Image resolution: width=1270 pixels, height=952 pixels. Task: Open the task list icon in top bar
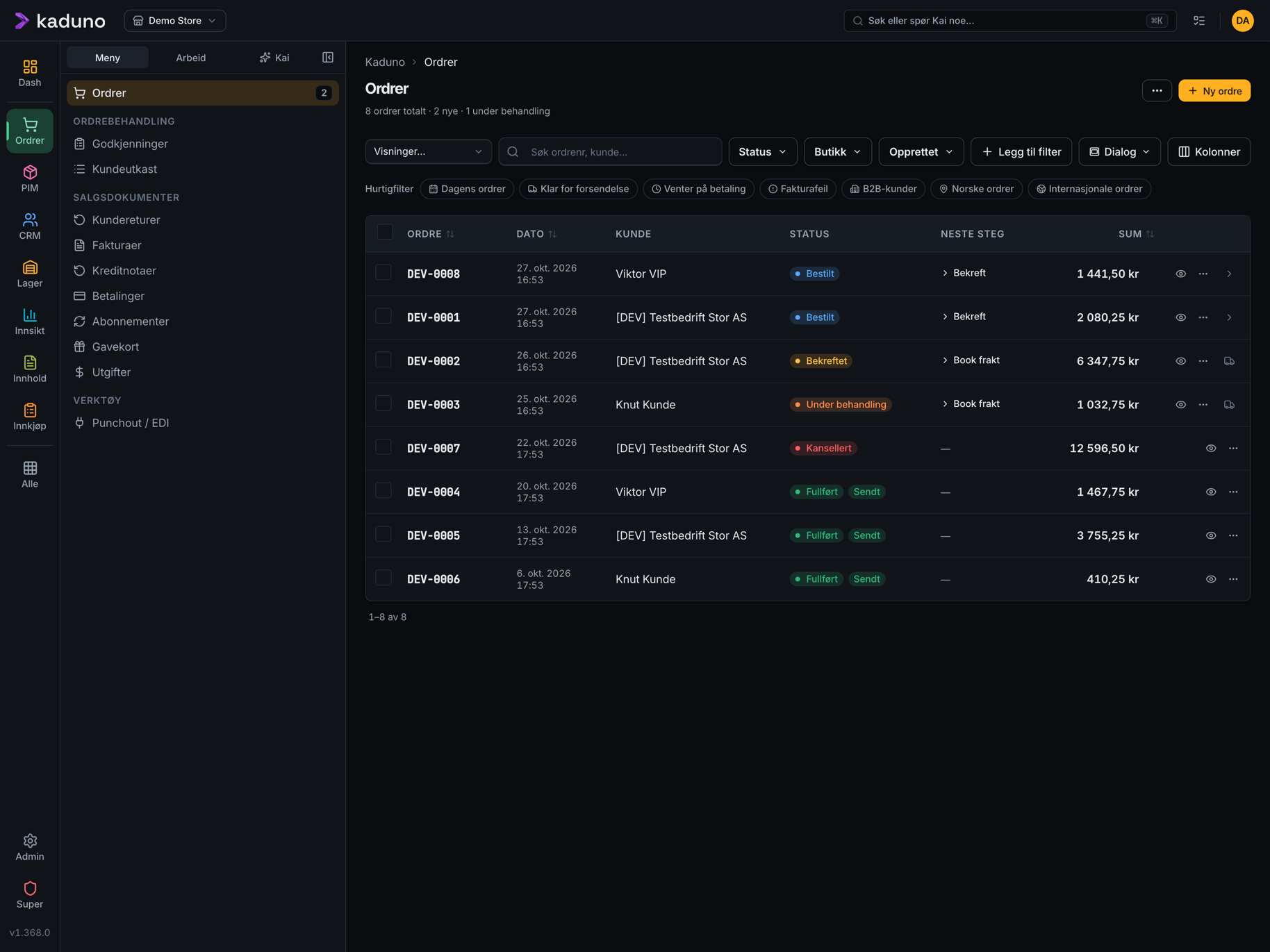[1199, 21]
